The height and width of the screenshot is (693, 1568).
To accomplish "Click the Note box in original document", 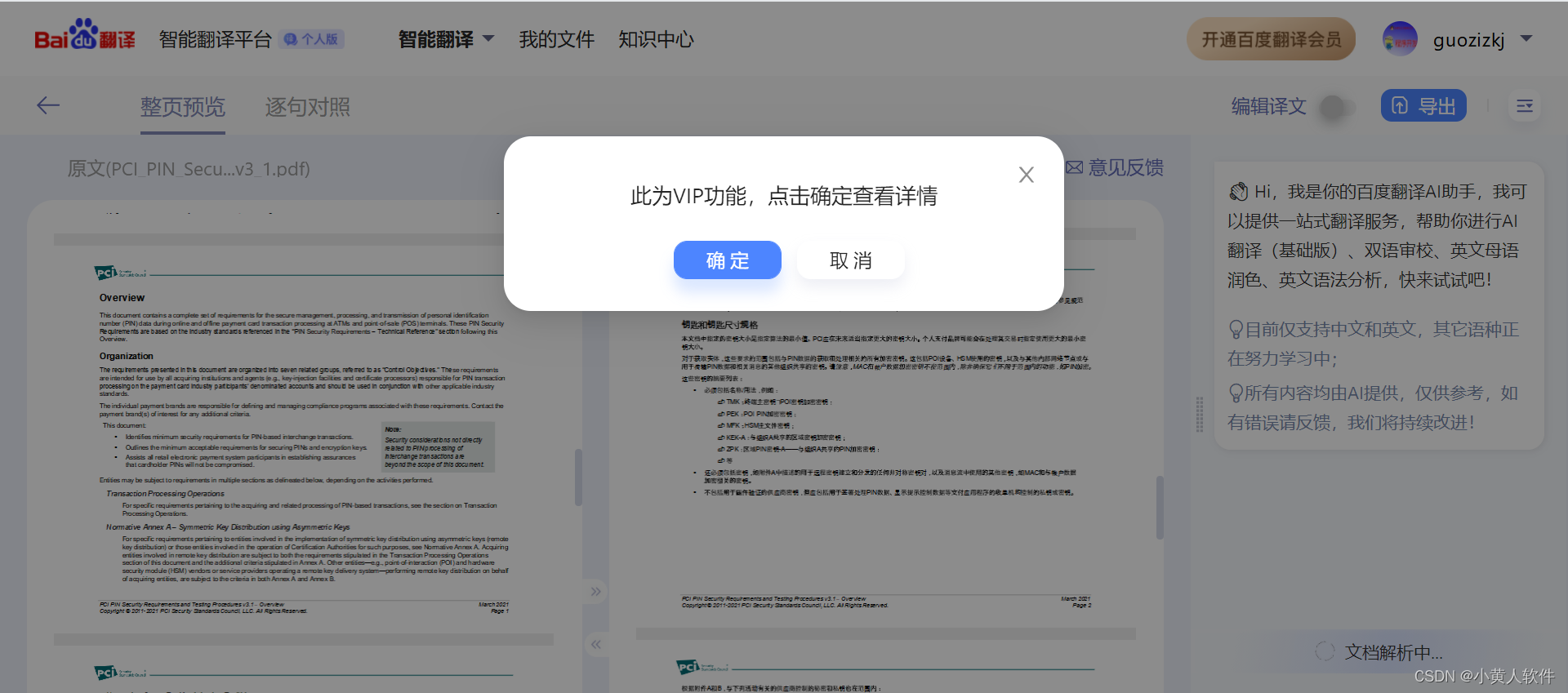I will (x=438, y=447).
